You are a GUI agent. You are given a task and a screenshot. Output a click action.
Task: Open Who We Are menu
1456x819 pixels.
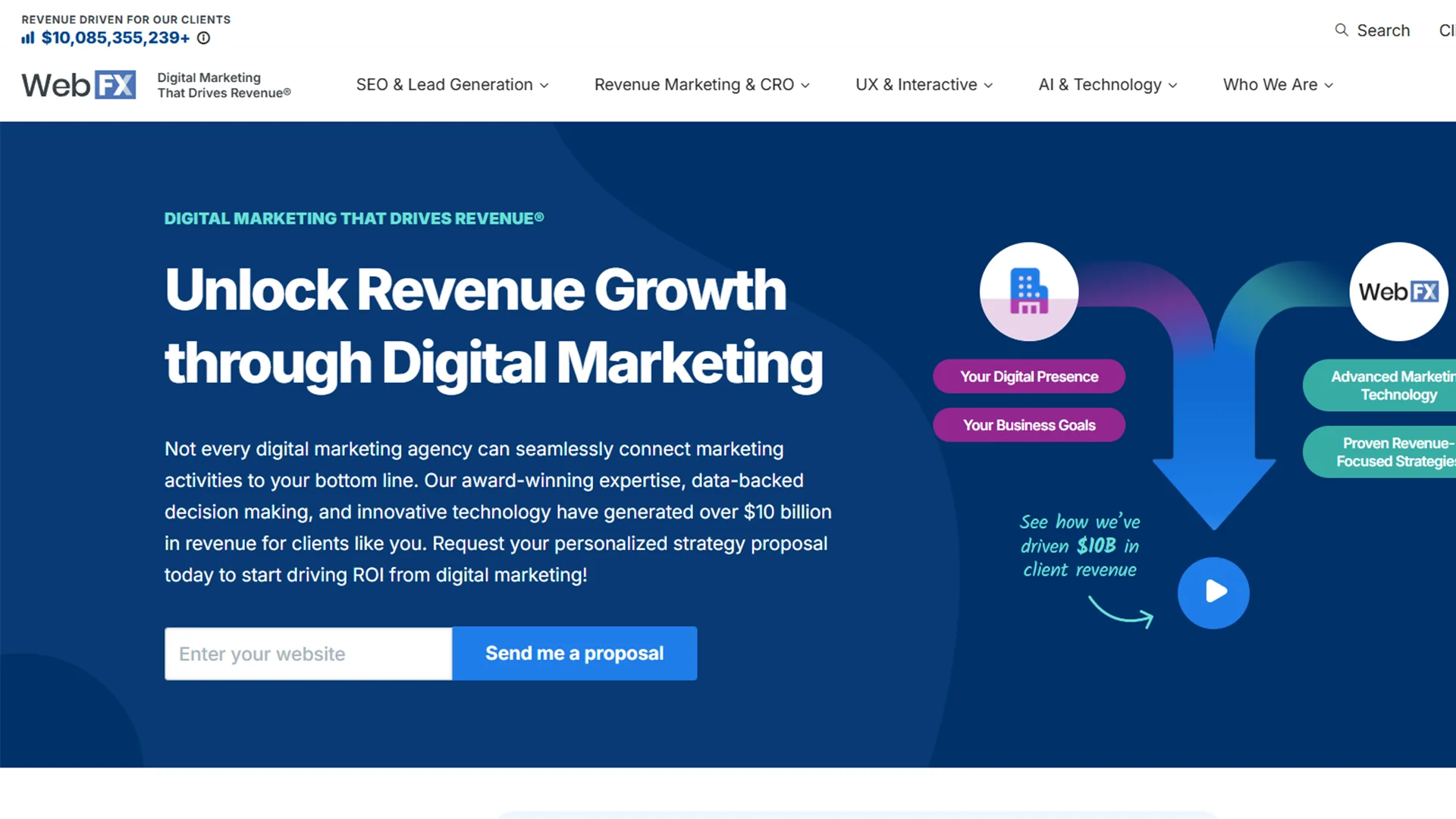1279,85
